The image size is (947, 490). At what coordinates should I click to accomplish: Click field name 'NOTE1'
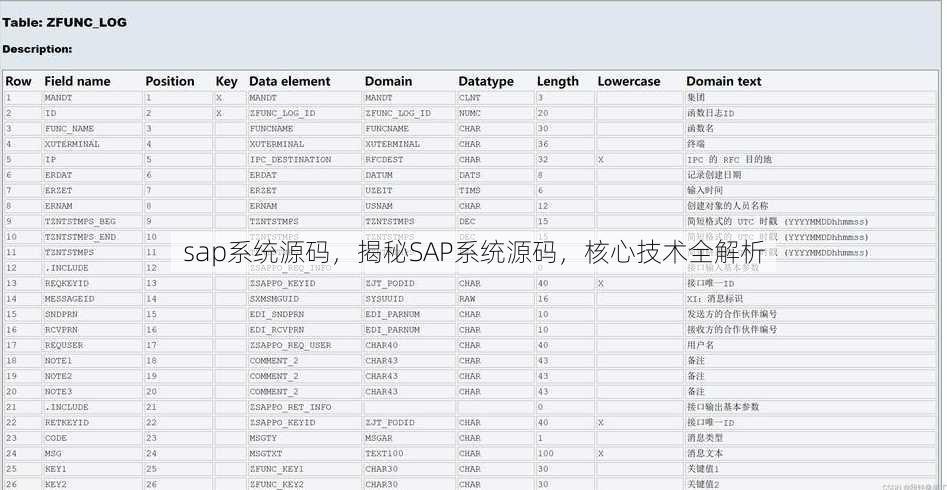point(59,361)
